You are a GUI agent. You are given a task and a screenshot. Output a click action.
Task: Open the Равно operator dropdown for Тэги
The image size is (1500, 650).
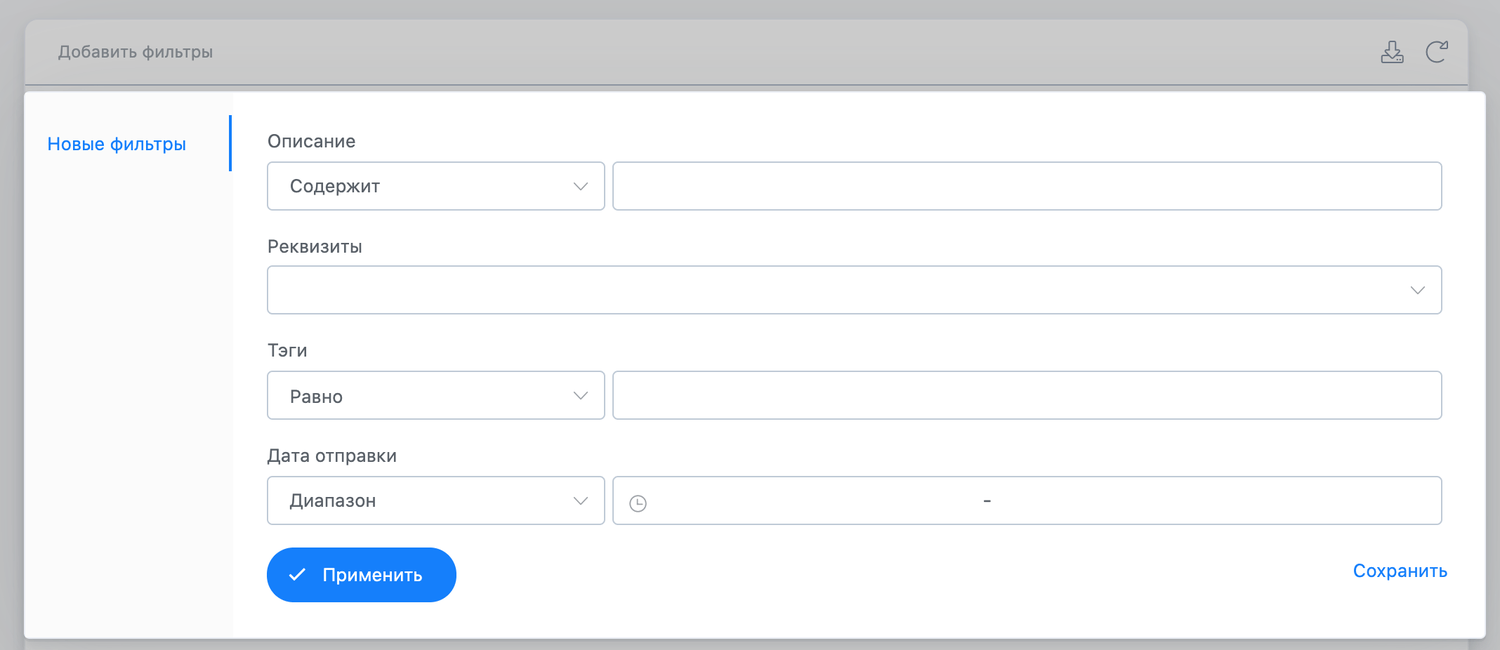point(436,396)
